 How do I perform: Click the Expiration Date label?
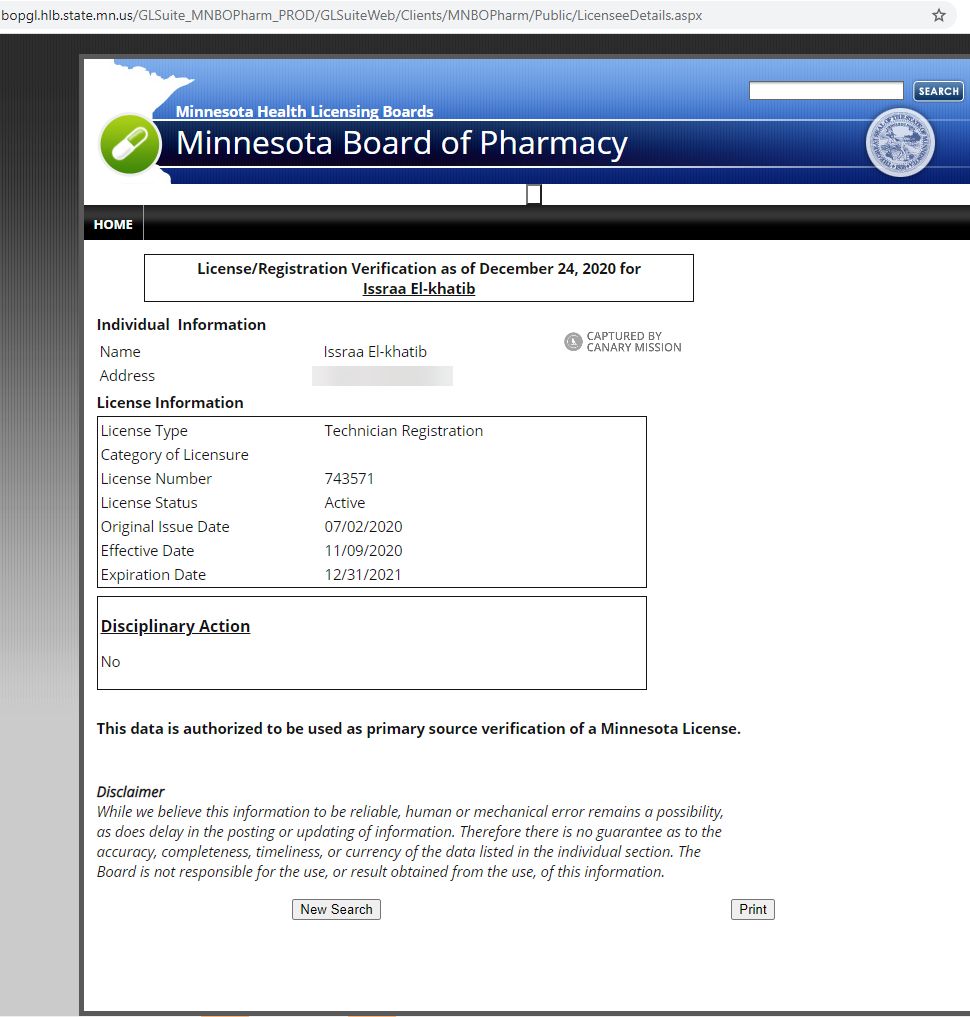[x=153, y=575]
